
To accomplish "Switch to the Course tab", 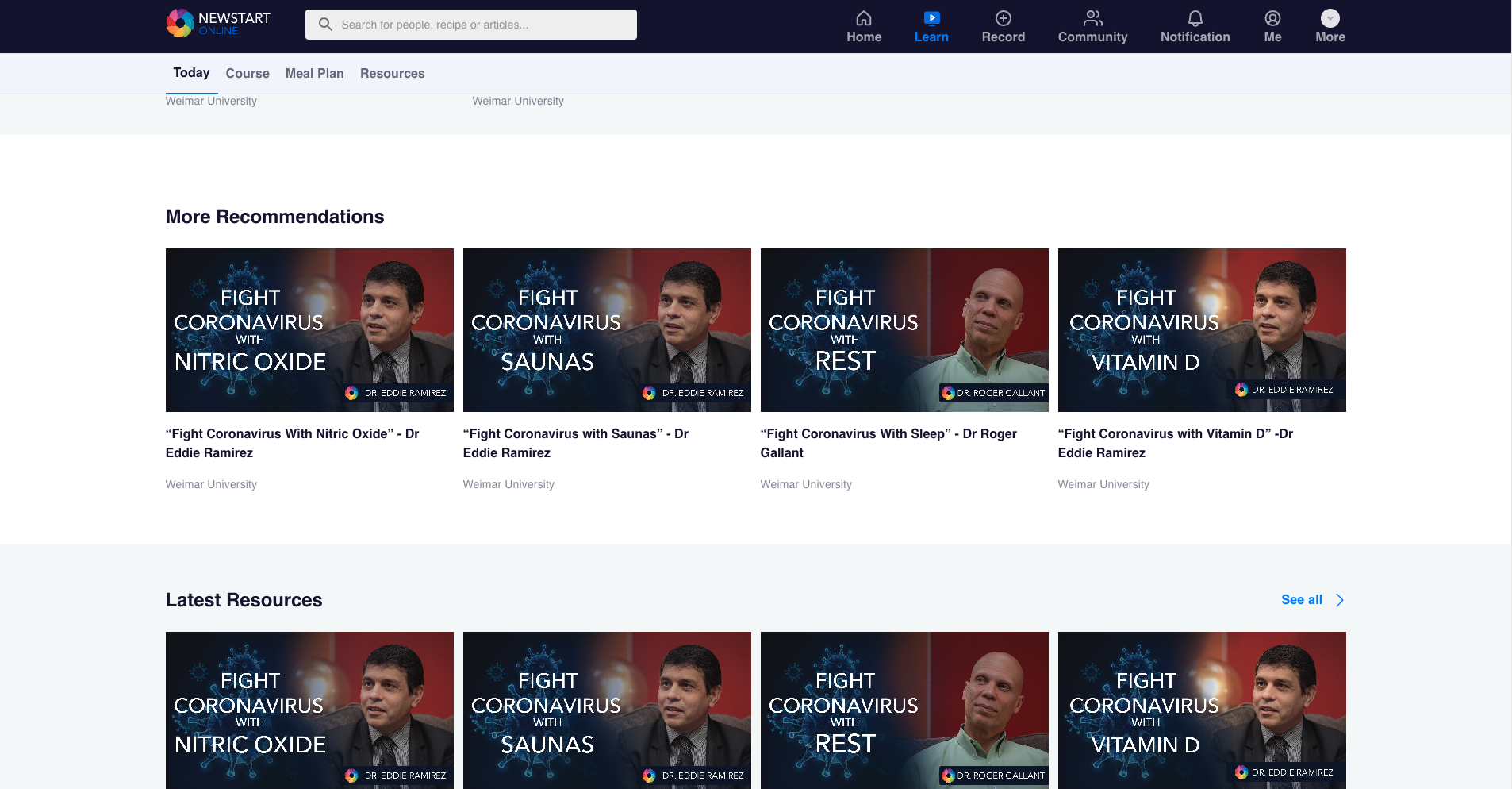I will (248, 74).
